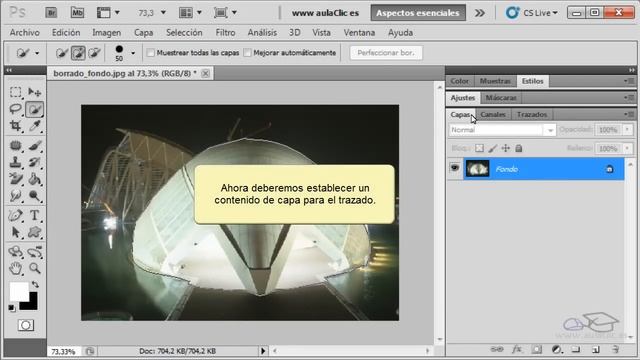Create new adjustment layer button
The image size is (640, 360).
click(556, 349)
